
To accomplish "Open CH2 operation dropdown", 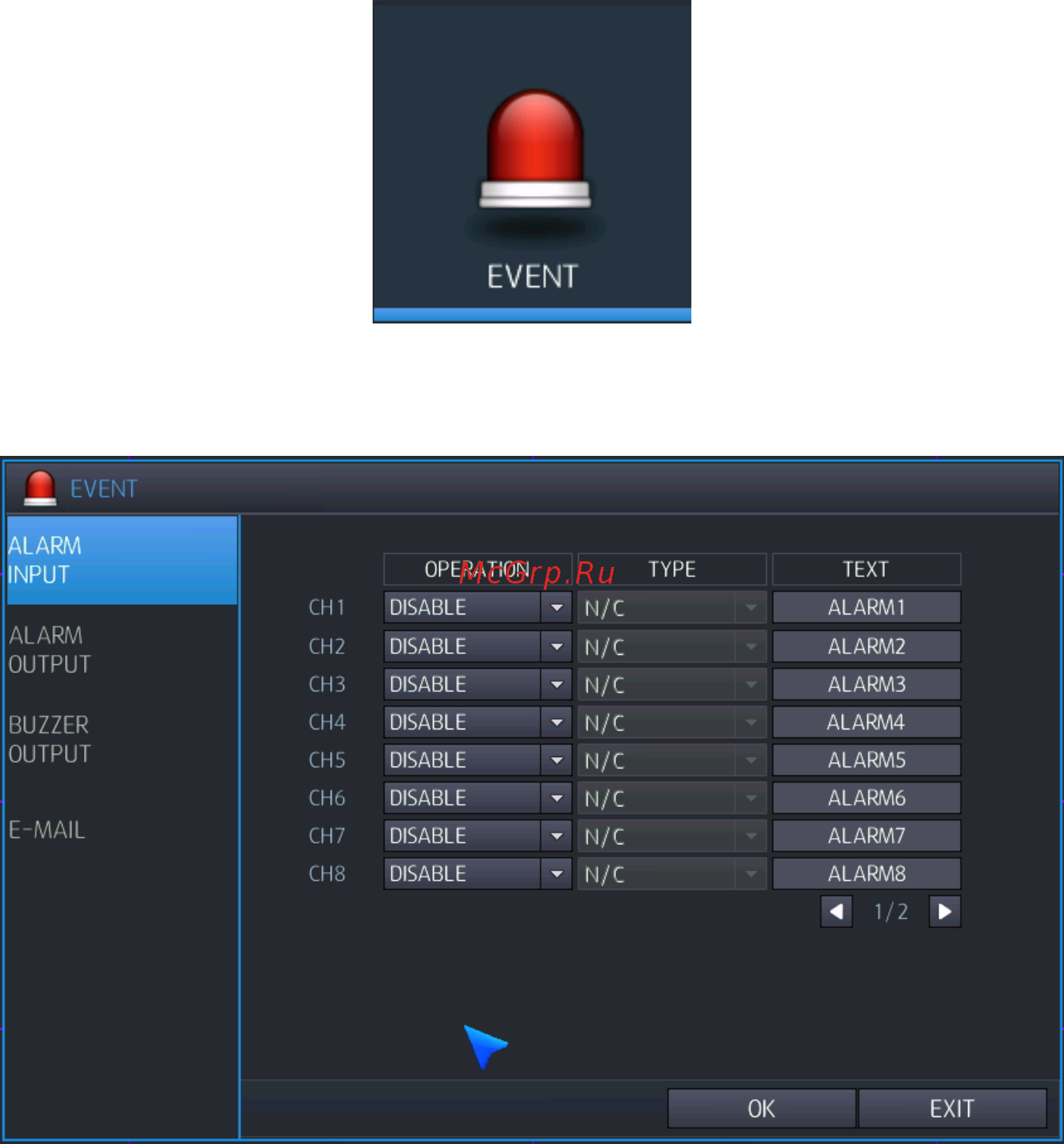I will click(478, 647).
